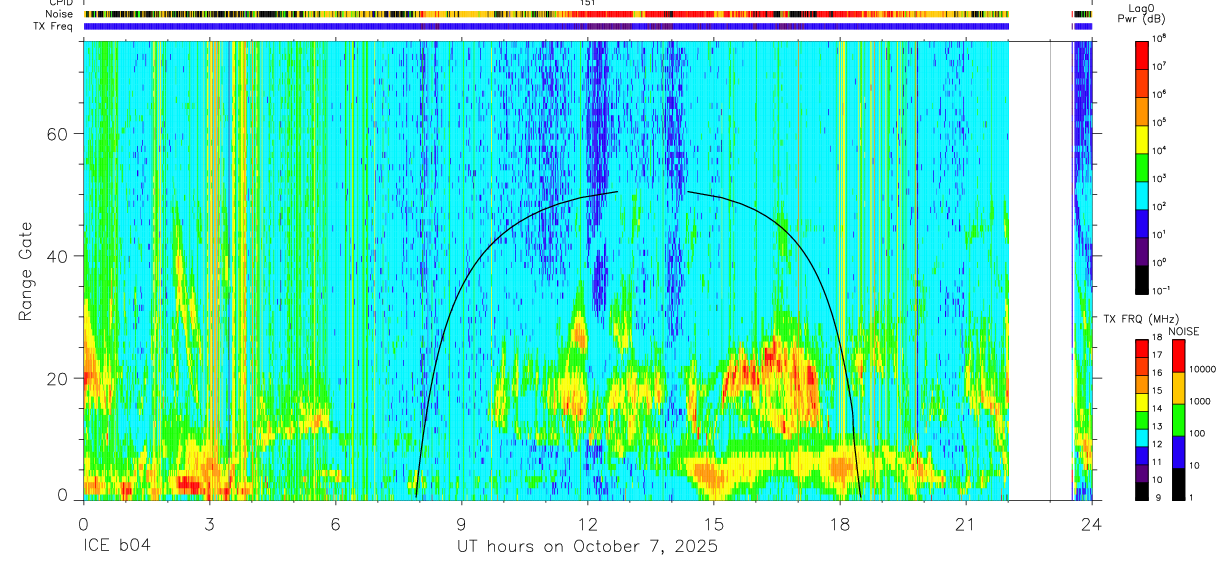Click the "Range Gate" y-axis title
This screenshot has height=567, width=1228.
[x=26, y=272]
